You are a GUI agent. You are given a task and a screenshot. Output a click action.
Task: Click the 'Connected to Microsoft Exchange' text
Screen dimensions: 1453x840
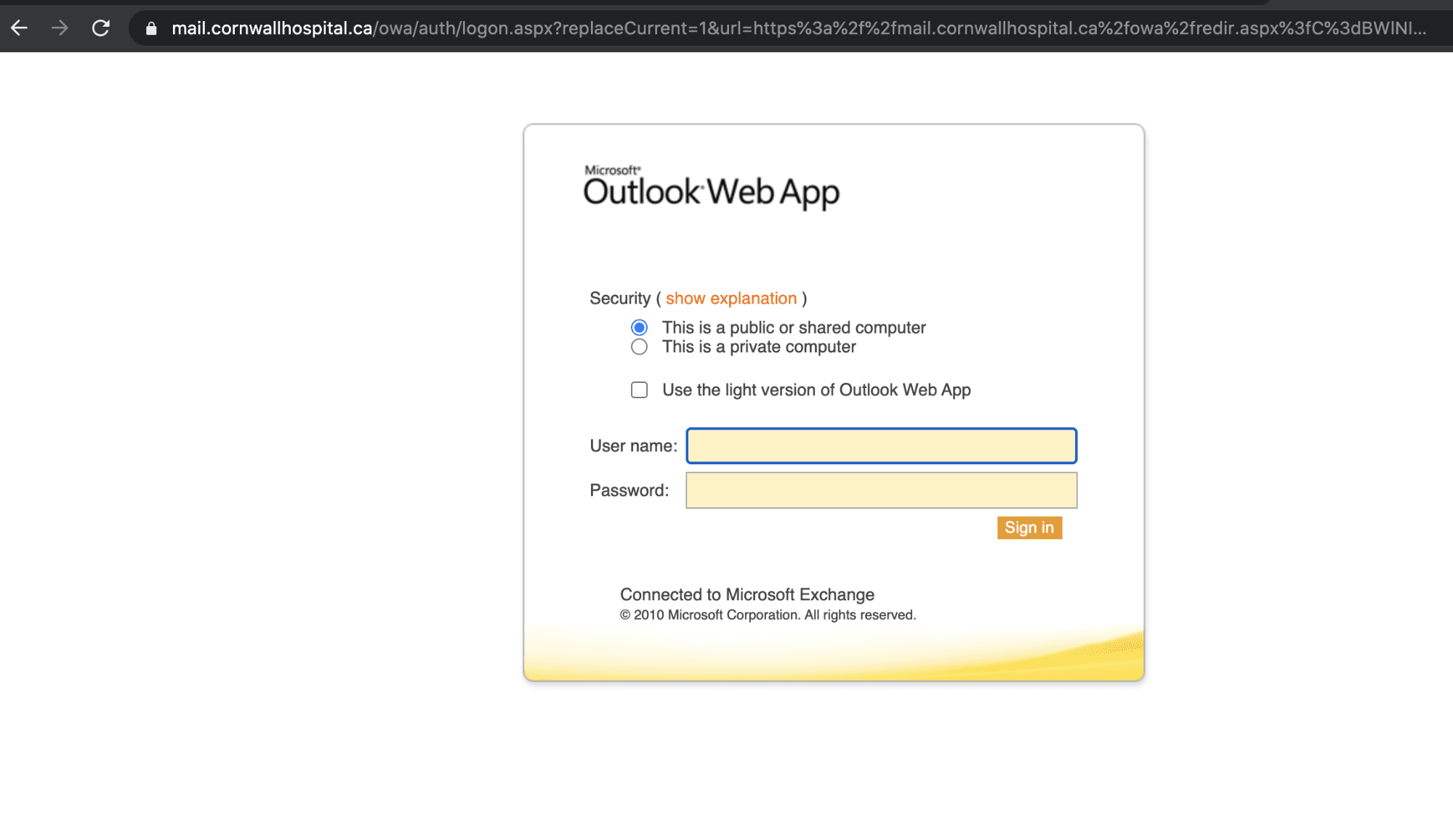(747, 595)
